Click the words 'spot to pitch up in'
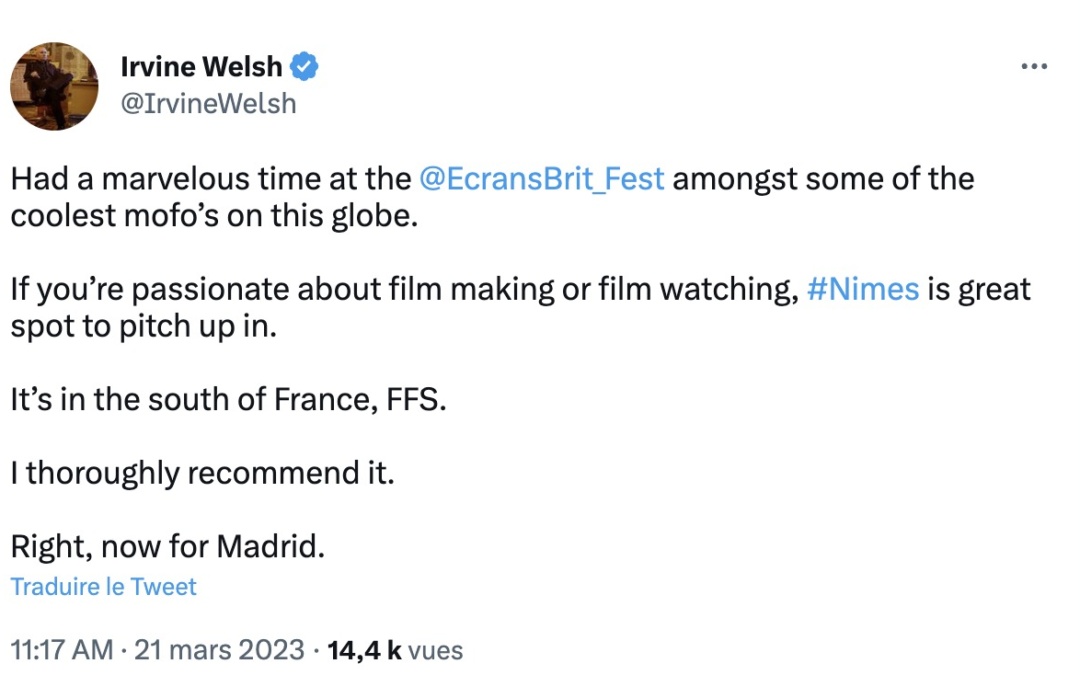This screenshot has width=1080, height=675. pos(143,326)
